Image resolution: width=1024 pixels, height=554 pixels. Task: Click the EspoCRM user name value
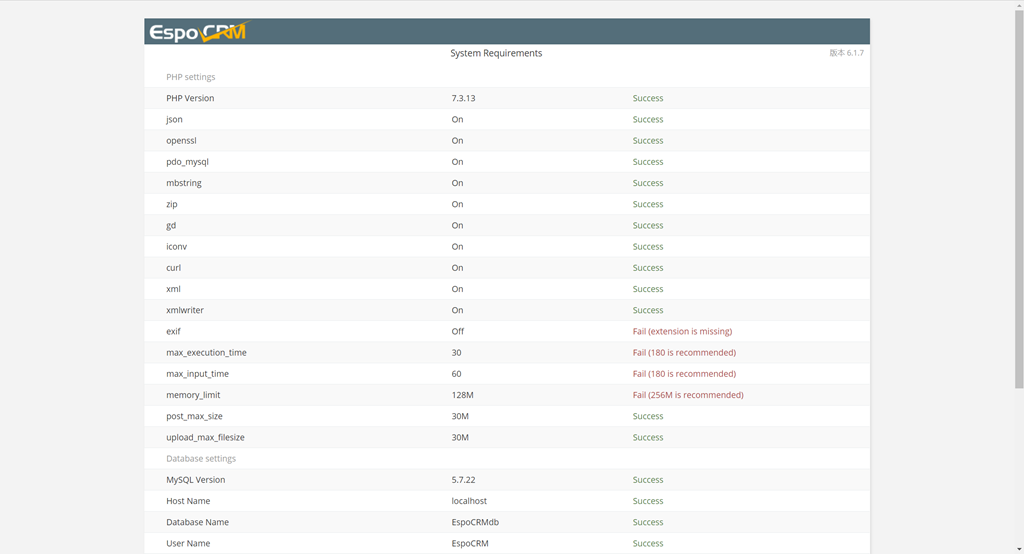coord(470,544)
